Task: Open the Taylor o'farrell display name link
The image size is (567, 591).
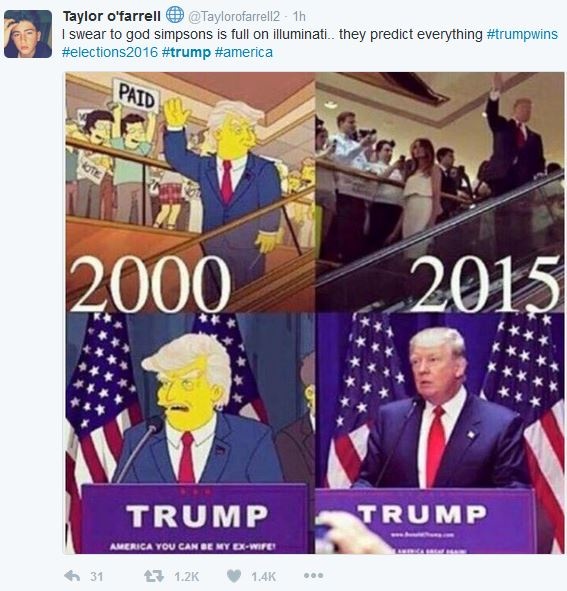Action: pyautogui.click(x=112, y=16)
